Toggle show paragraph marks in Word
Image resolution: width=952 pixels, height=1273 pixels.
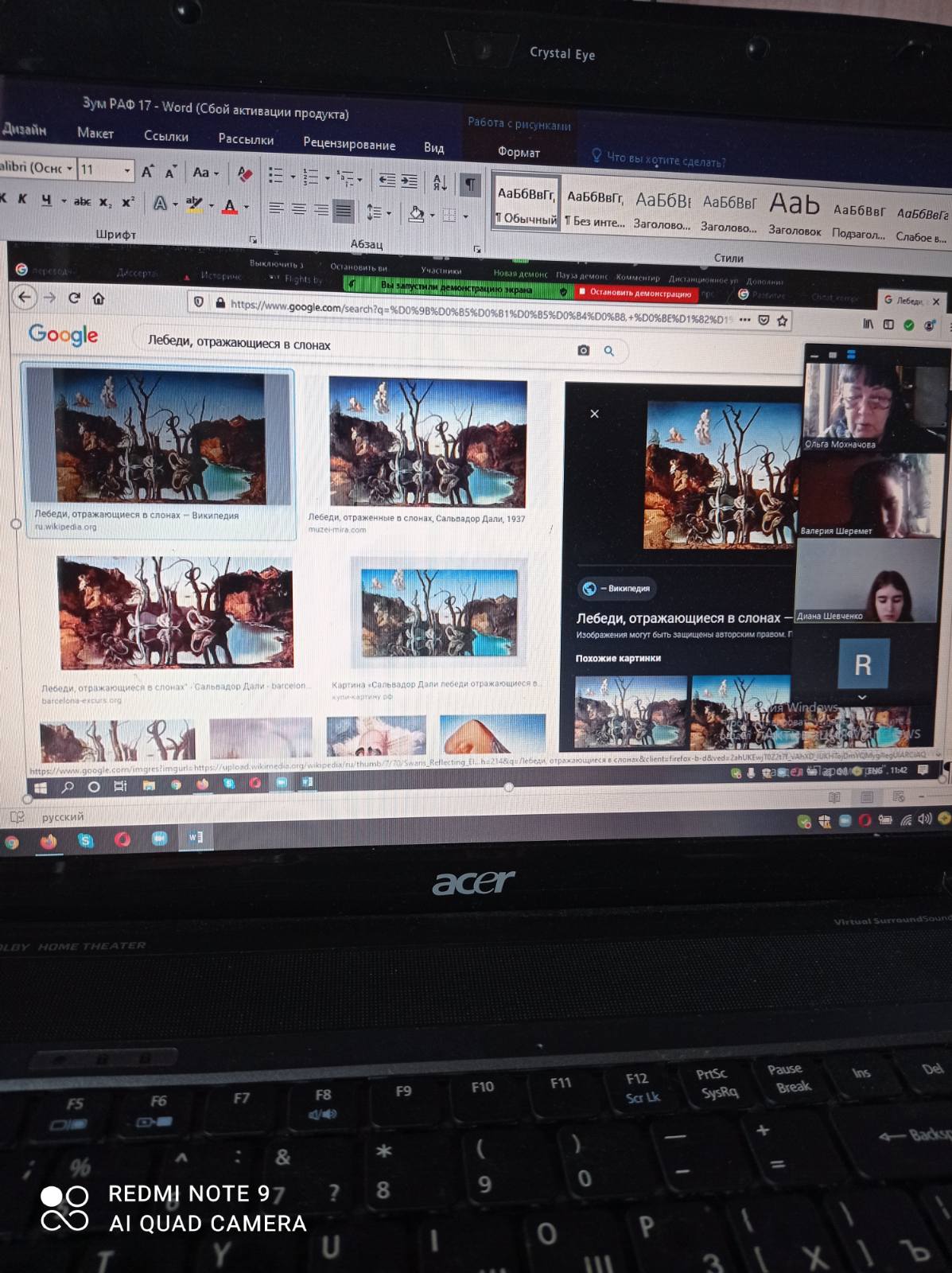(471, 185)
